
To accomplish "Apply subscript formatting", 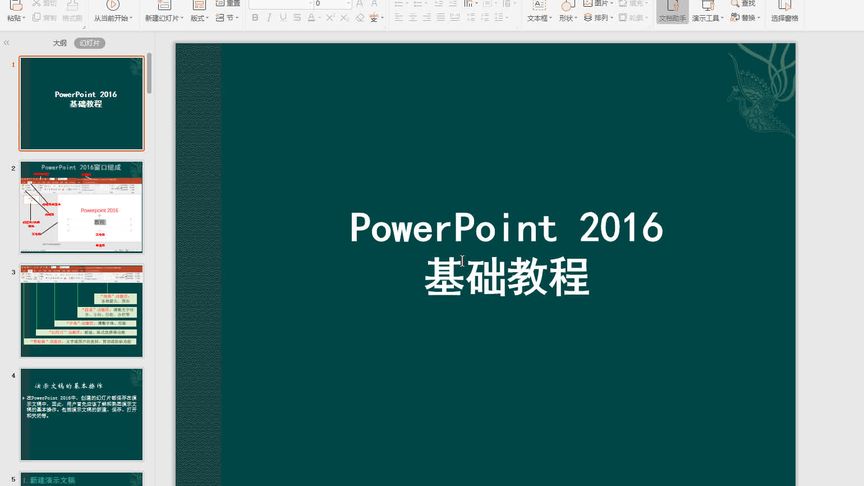I will pos(344,18).
